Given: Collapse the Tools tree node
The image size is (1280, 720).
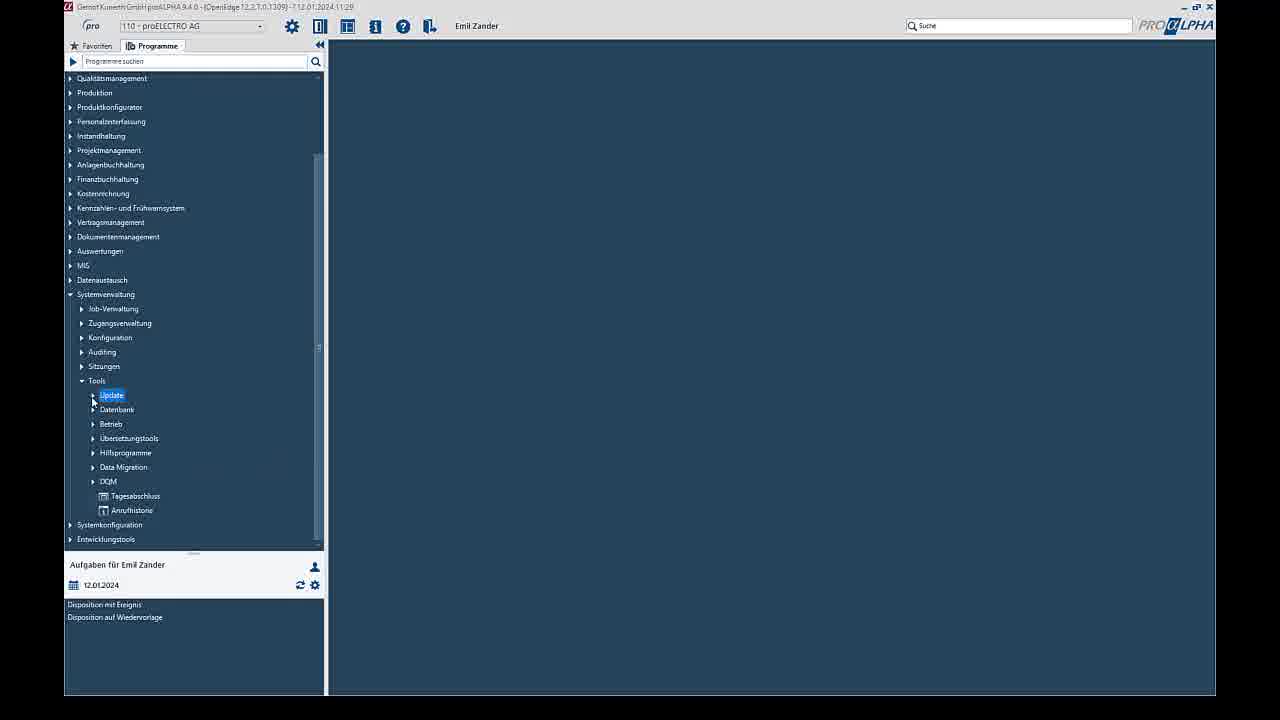Looking at the screenshot, I should pos(82,381).
